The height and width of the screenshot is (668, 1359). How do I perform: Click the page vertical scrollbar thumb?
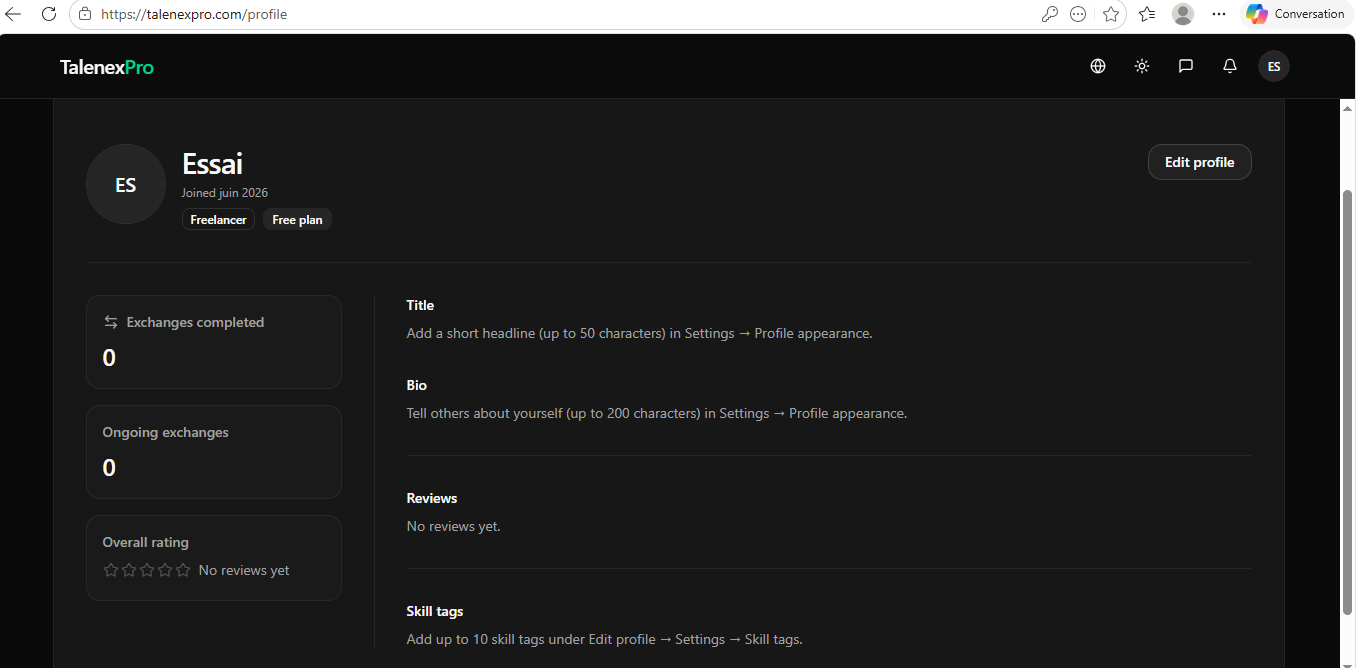pos(1347,402)
